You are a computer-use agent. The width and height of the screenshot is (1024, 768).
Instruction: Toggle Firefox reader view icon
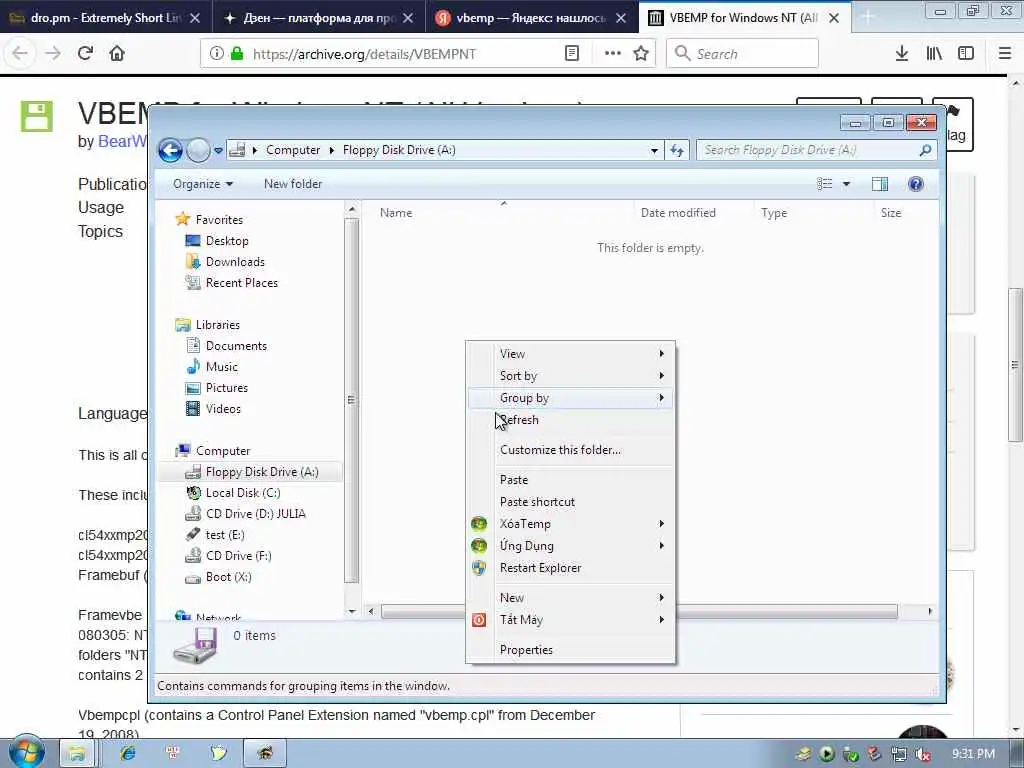tap(571, 54)
